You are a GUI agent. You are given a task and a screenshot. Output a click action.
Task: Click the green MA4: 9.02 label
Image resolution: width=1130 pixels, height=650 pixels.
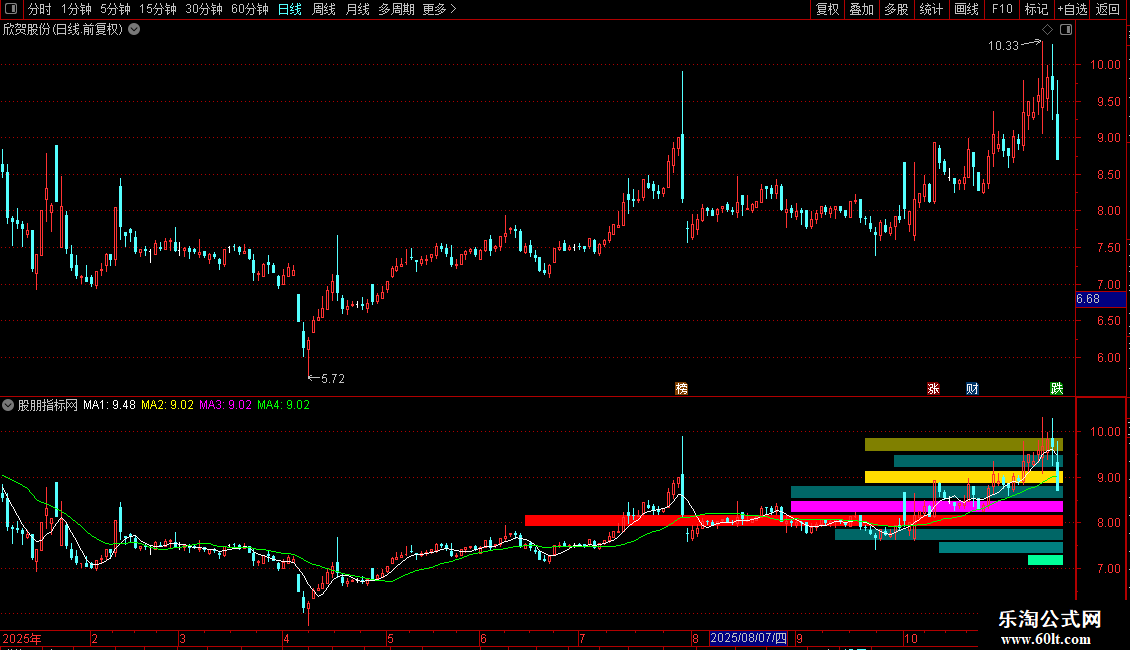point(283,405)
